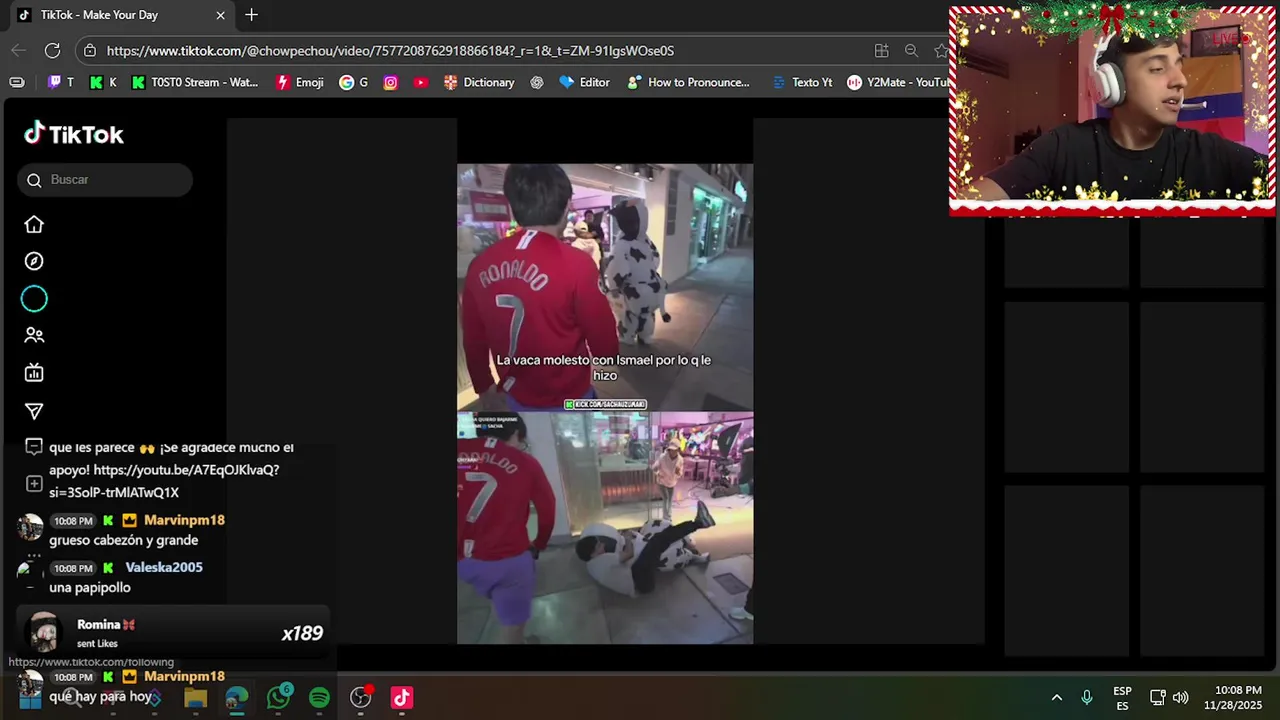The height and width of the screenshot is (720, 1280).
Task: Open the Explore compass icon in sidebar
Action: coord(34,261)
